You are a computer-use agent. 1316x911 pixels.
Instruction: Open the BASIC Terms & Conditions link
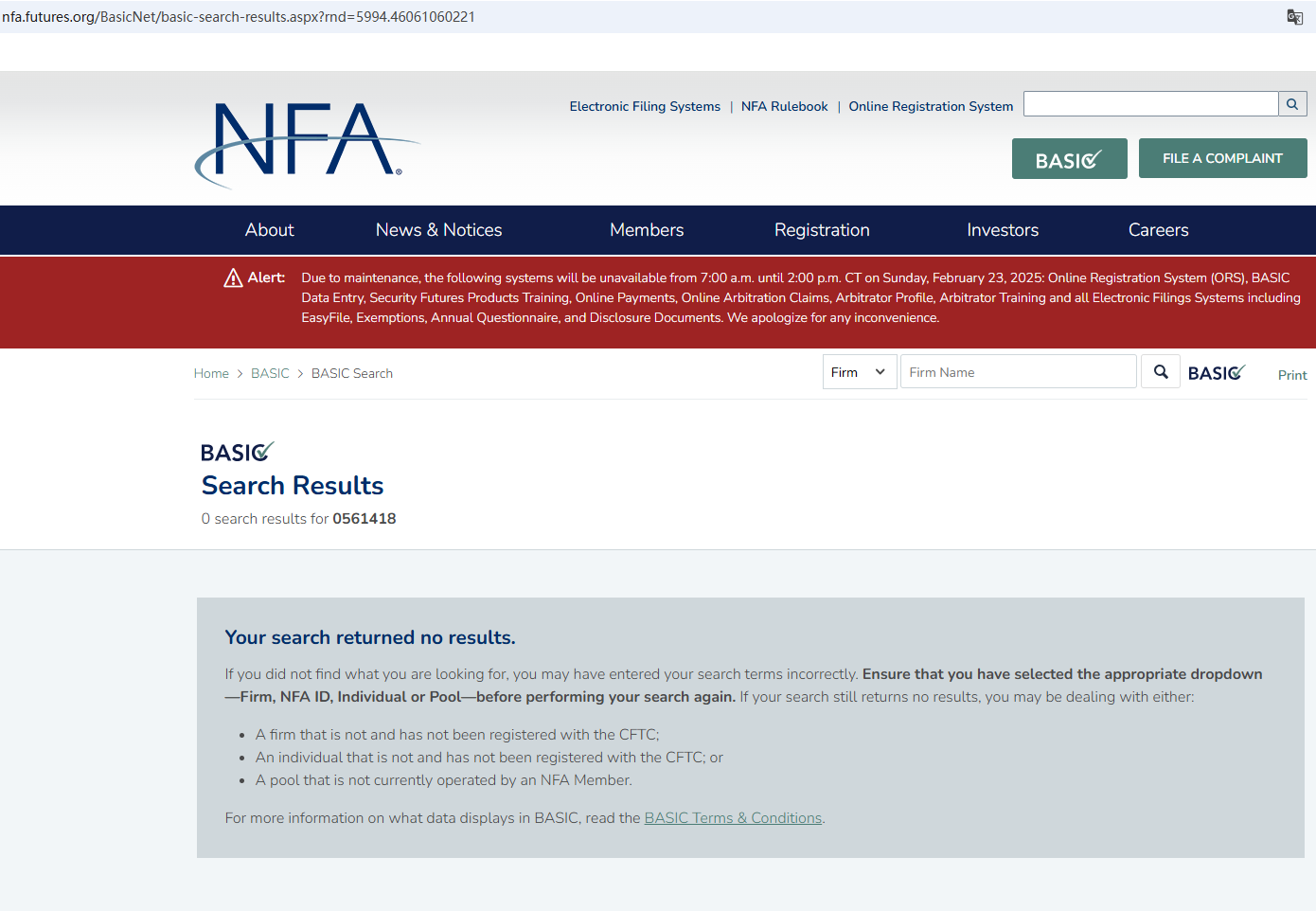tap(733, 818)
